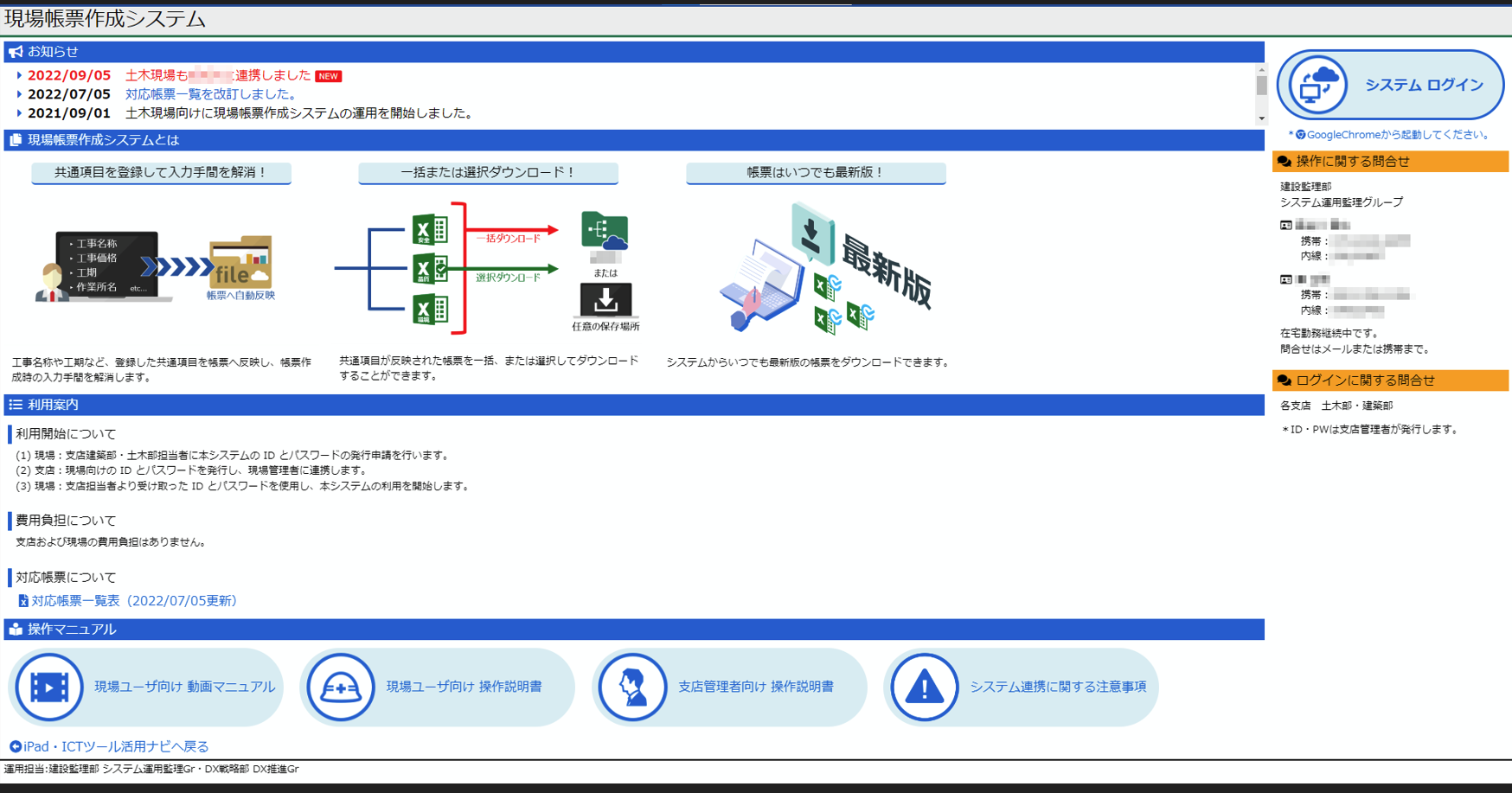1512x793 pixels.
Task: Click the 費用負担について heading
Action: pos(66,521)
